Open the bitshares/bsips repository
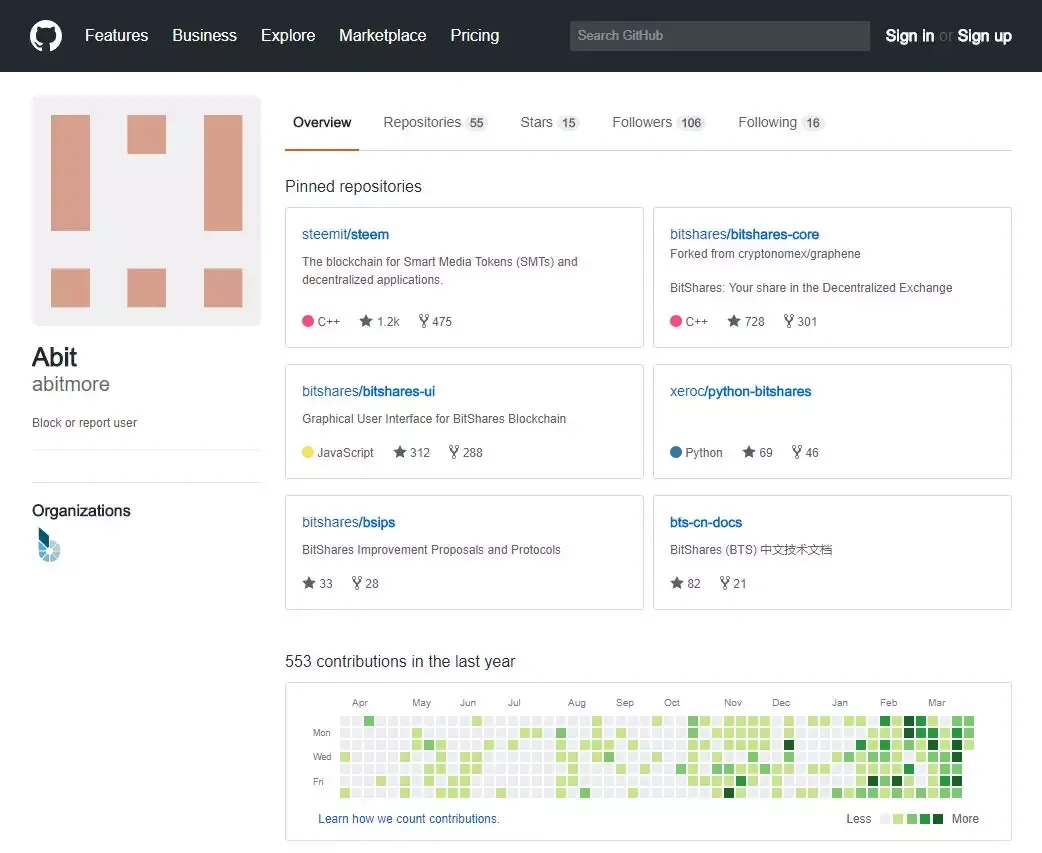The image size is (1042, 853). click(x=348, y=522)
